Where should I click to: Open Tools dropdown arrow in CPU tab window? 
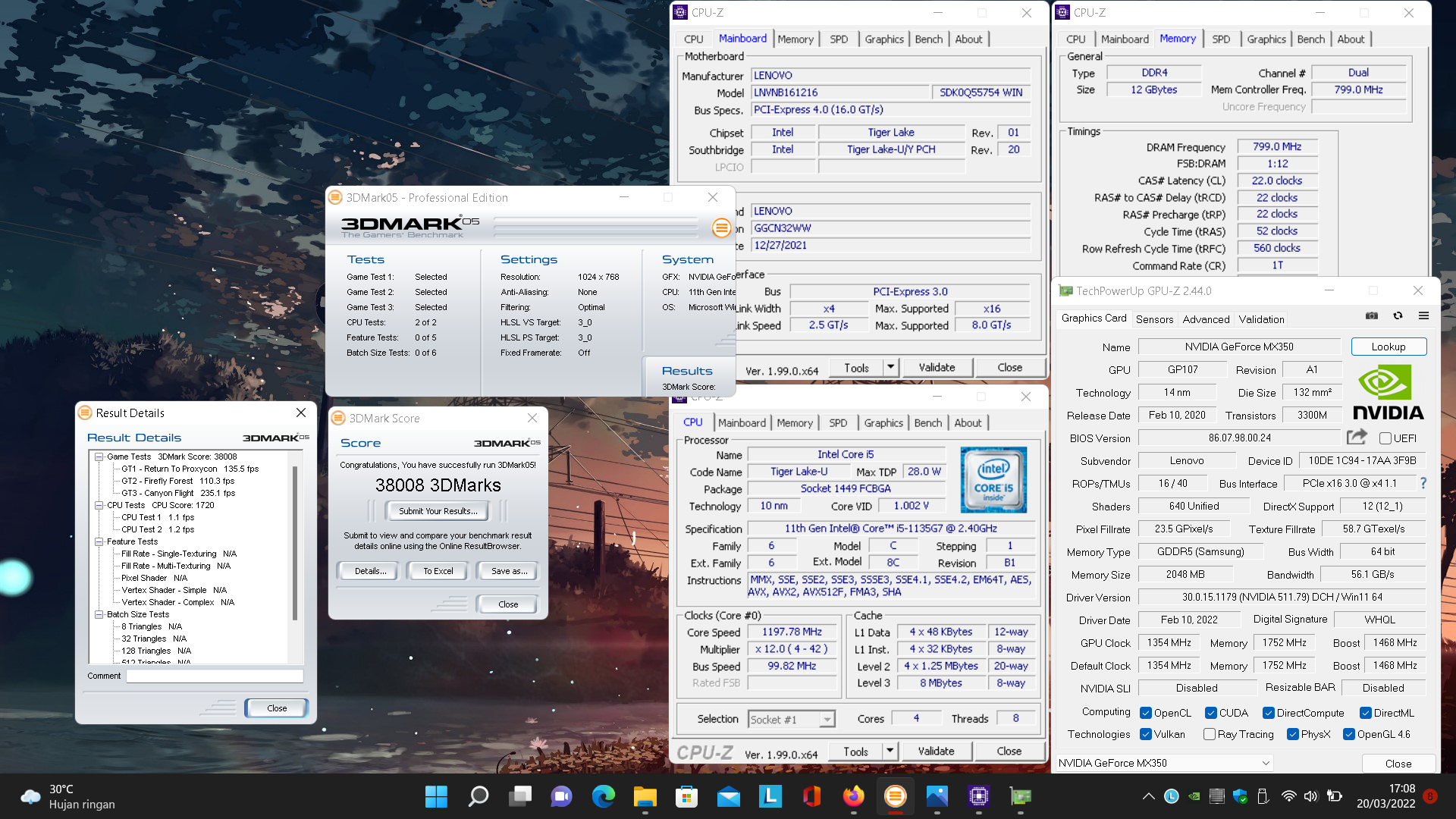coord(890,751)
